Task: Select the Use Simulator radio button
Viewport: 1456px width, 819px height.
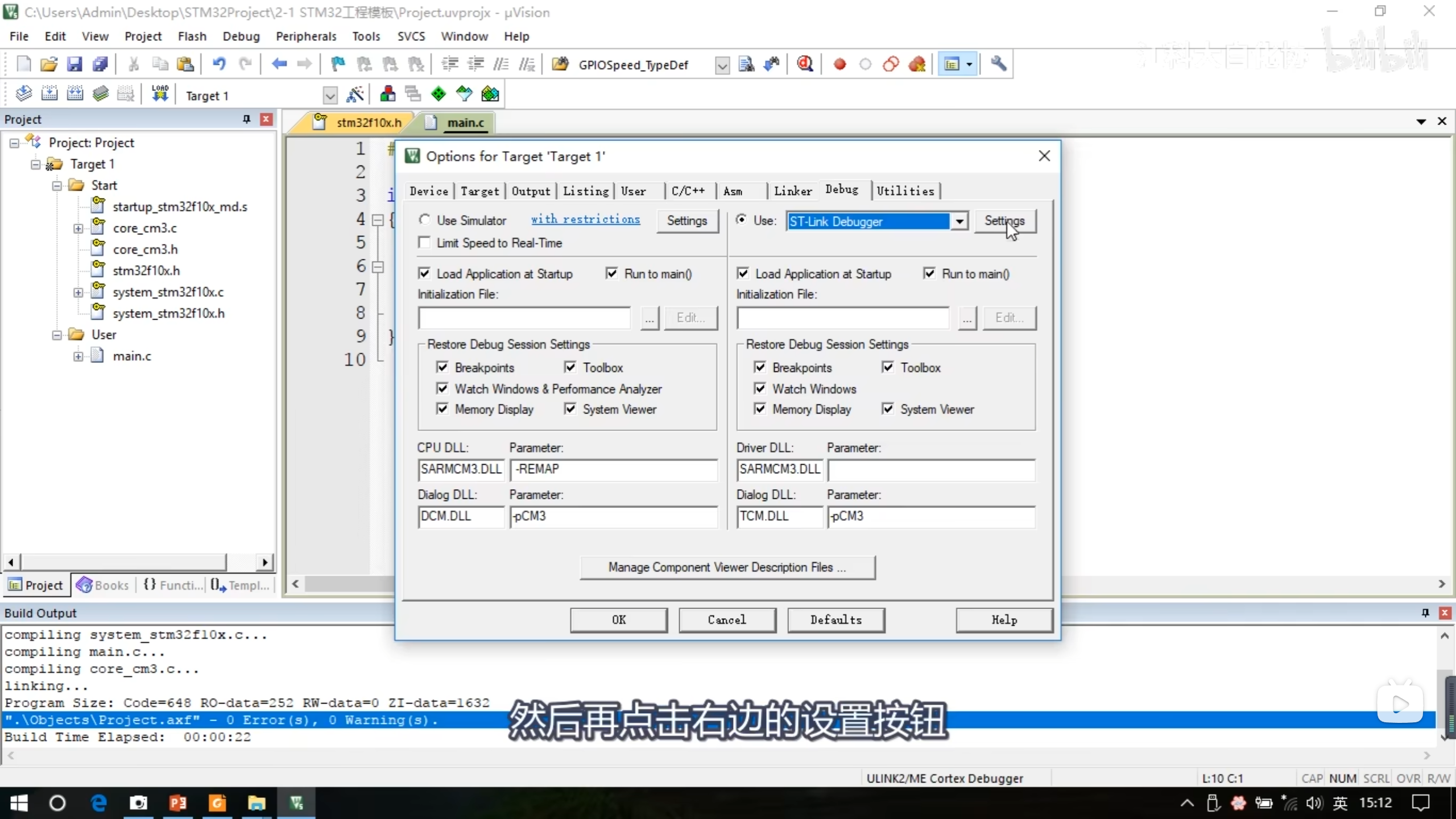Action: [x=424, y=220]
